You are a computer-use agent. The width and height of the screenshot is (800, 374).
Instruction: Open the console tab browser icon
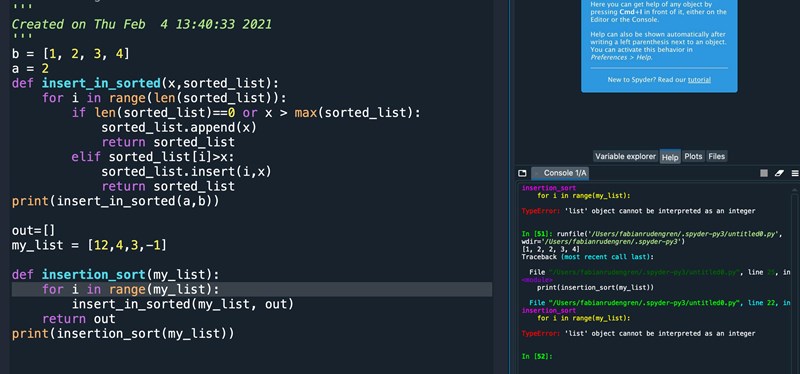point(522,173)
